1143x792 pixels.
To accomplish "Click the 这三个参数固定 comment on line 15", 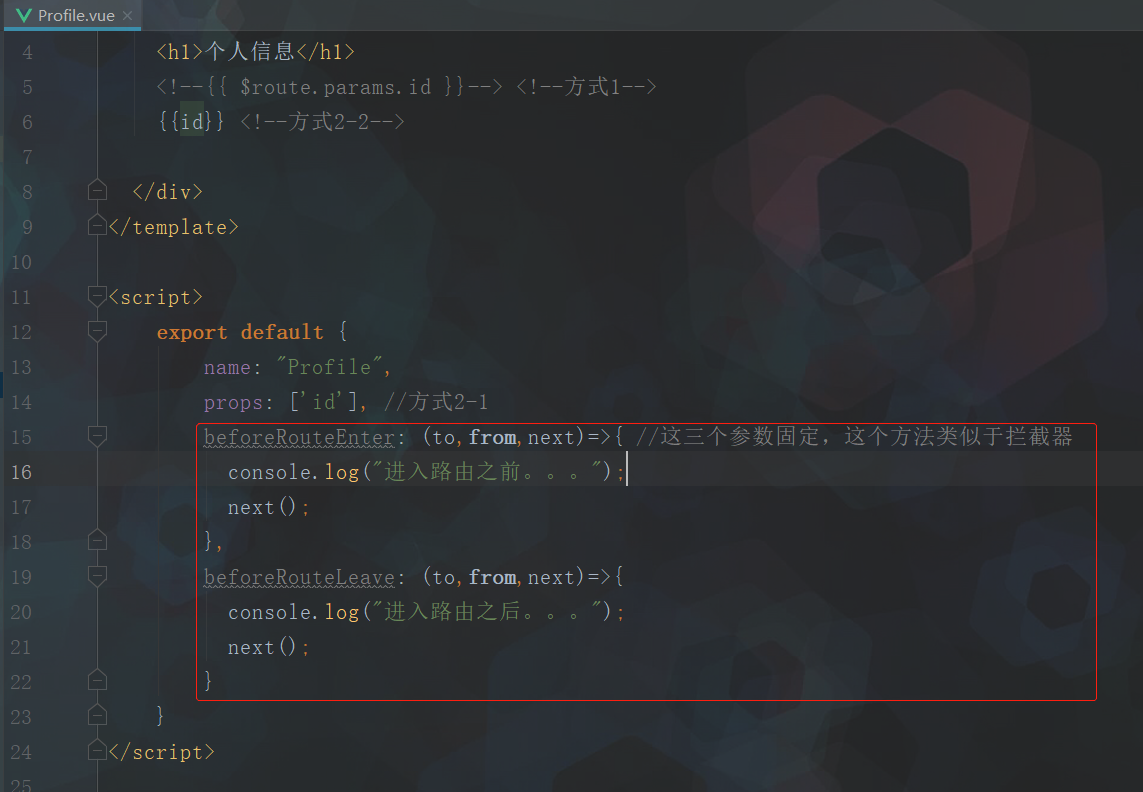I will 854,436.
